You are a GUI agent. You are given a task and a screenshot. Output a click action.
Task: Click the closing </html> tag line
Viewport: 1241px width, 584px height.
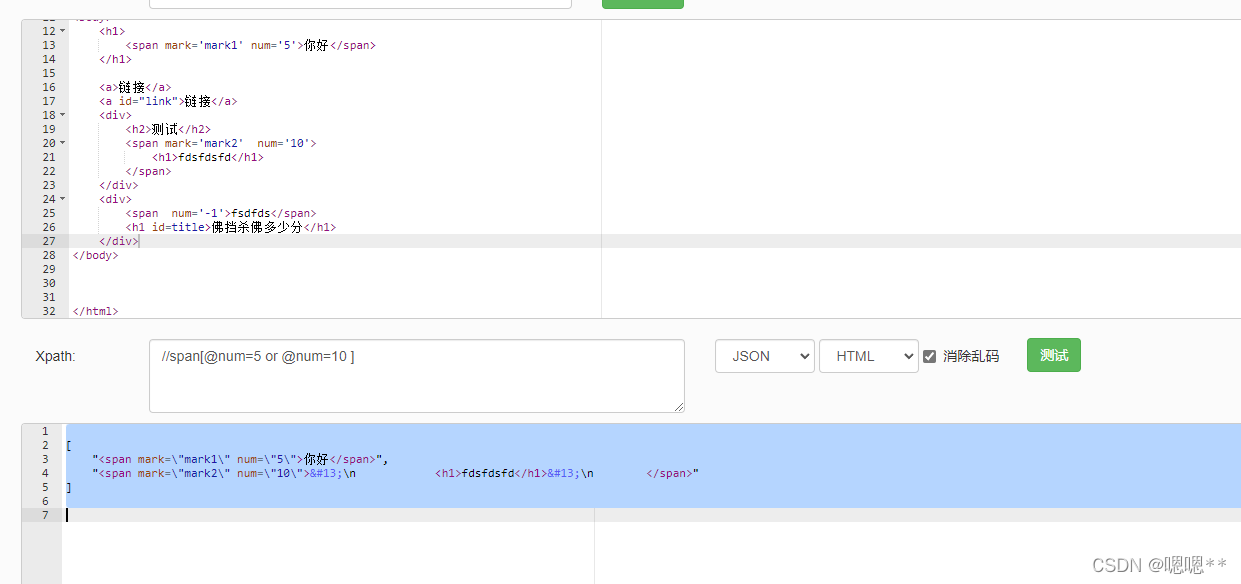[x=95, y=311]
